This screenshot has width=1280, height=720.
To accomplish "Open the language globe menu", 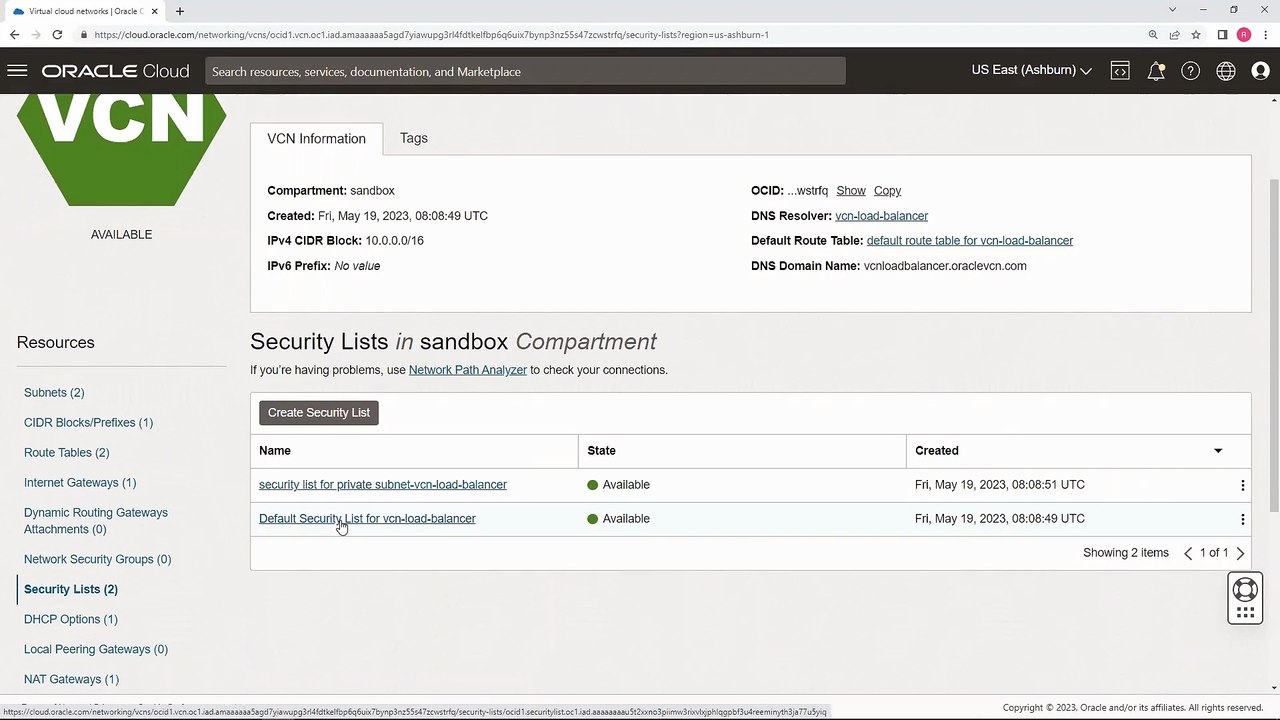I will pyautogui.click(x=1225, y=71).
